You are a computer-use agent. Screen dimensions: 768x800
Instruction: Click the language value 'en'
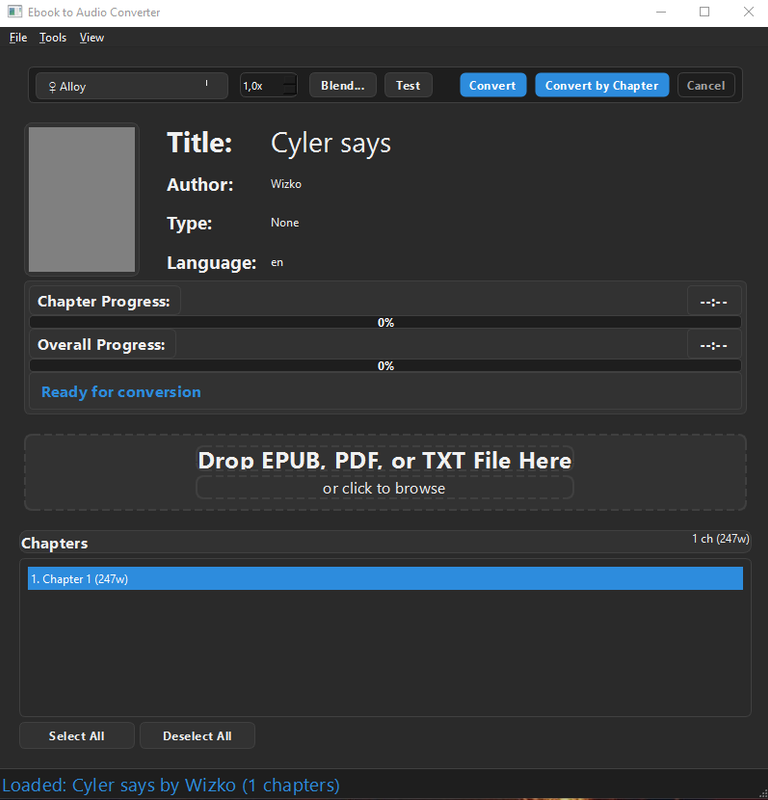coord(277,262)
